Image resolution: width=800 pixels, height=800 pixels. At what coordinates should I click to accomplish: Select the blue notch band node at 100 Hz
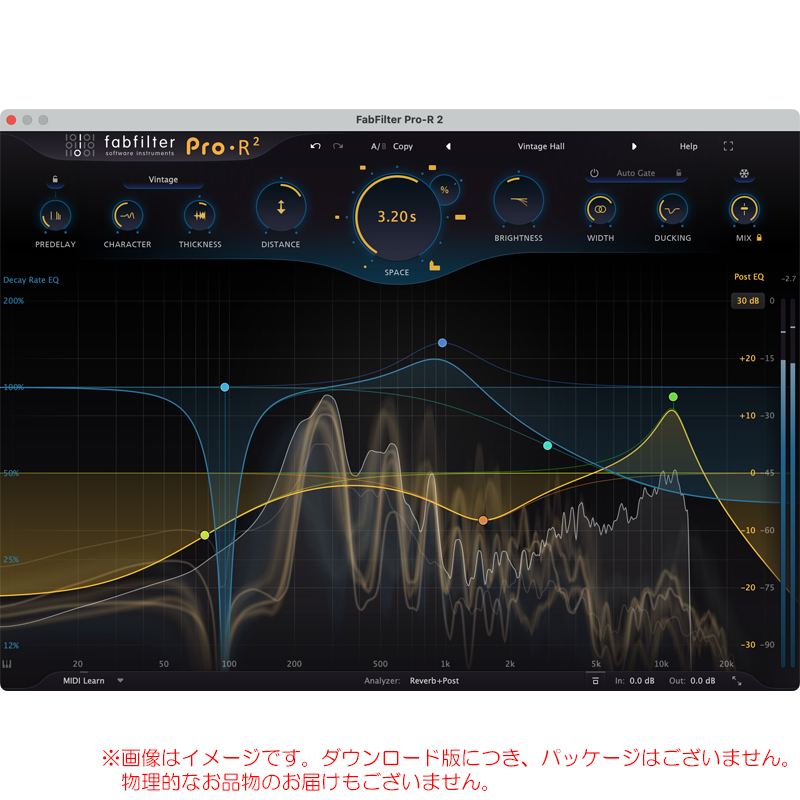pos(224,387)
